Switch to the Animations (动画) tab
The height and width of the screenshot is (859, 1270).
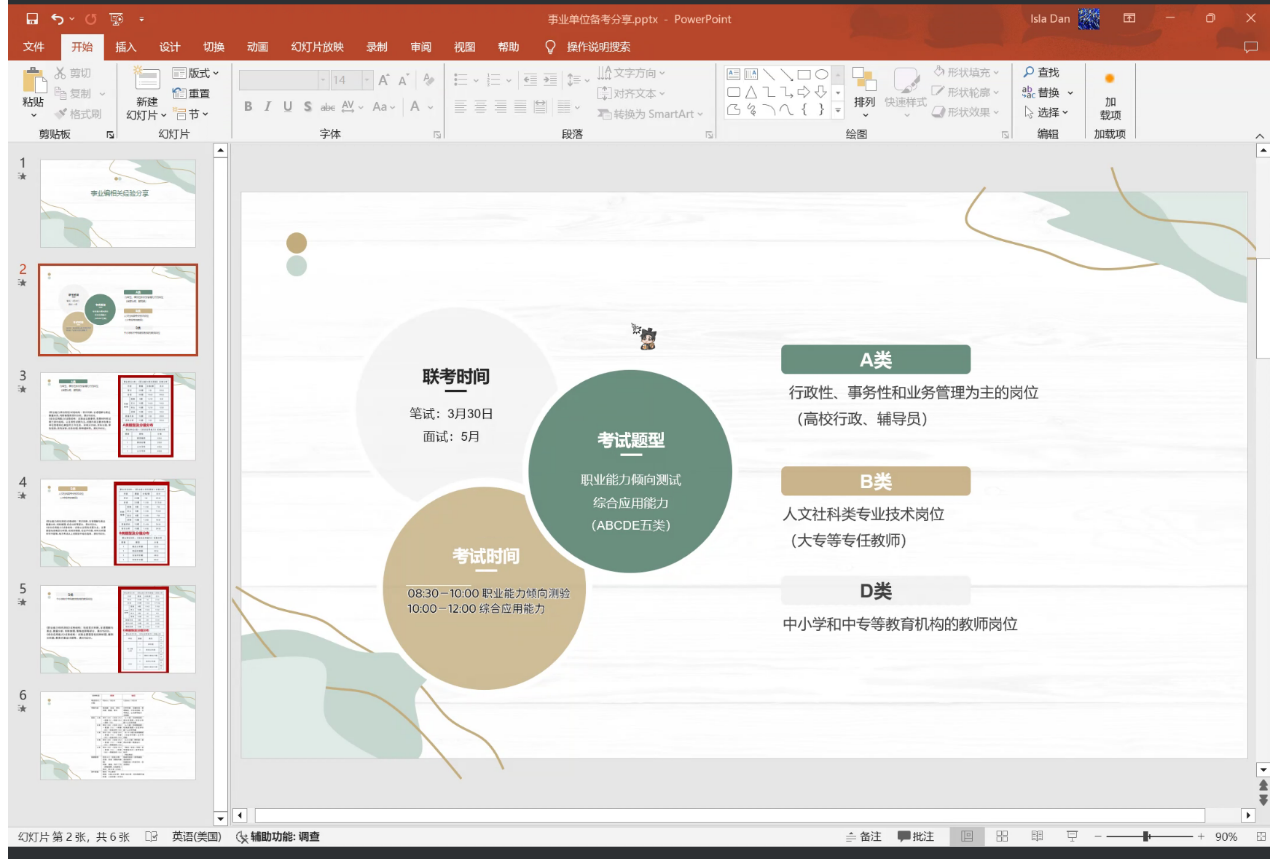(x=257, y=47)
